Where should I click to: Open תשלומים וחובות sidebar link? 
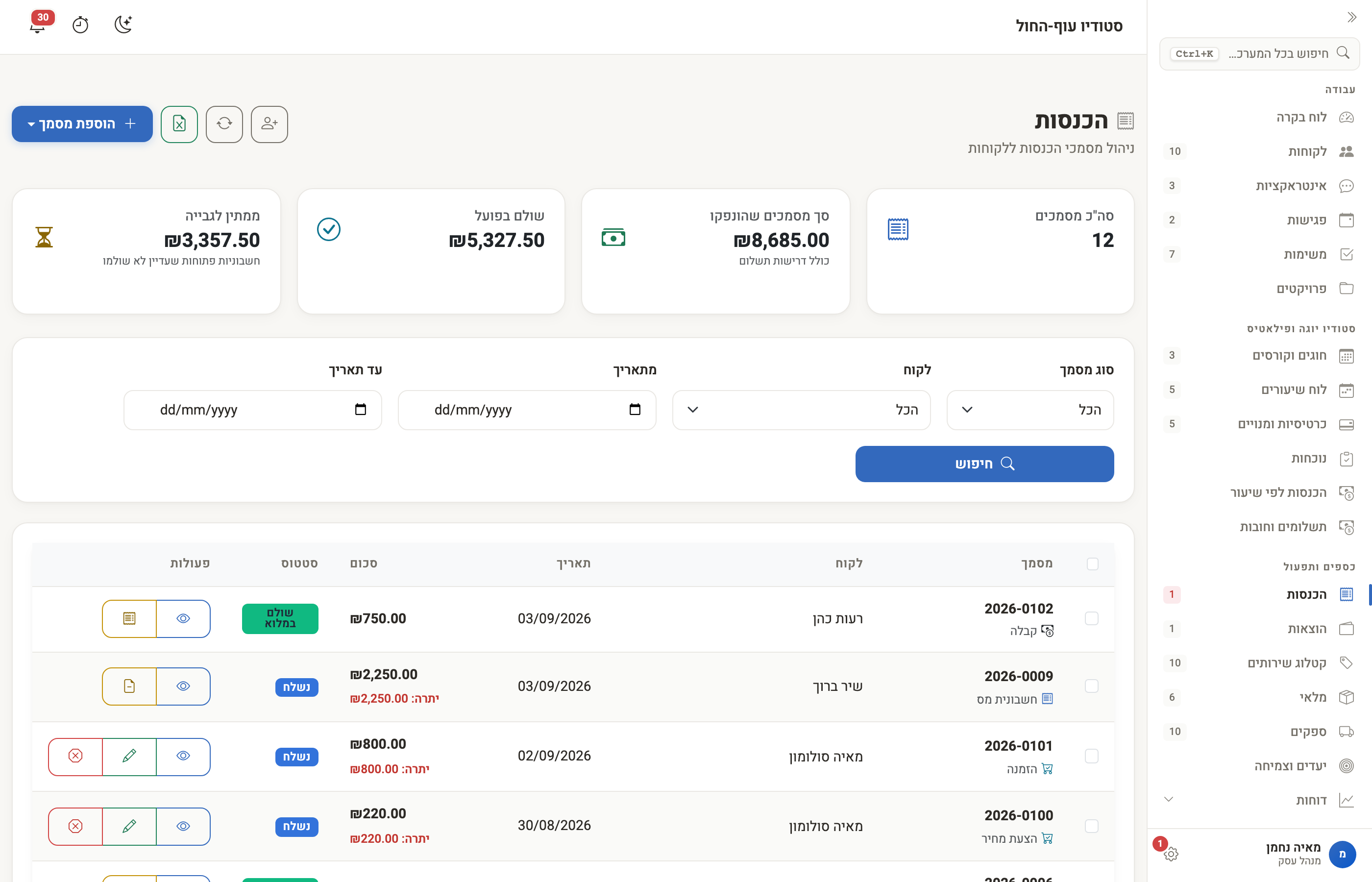point(1259,527)
